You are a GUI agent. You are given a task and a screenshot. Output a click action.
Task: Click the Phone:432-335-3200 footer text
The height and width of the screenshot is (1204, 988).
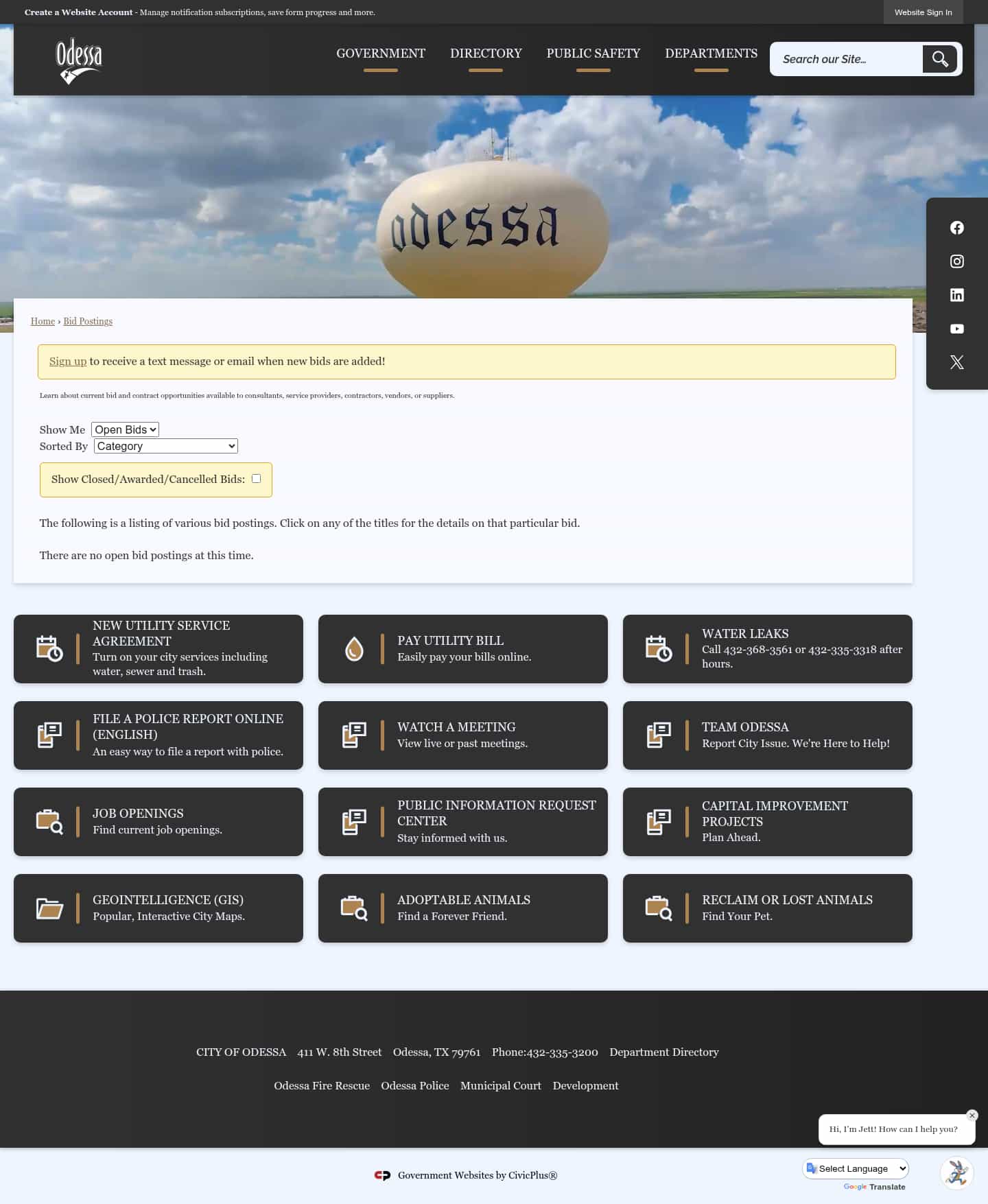tap(545, 1052)
